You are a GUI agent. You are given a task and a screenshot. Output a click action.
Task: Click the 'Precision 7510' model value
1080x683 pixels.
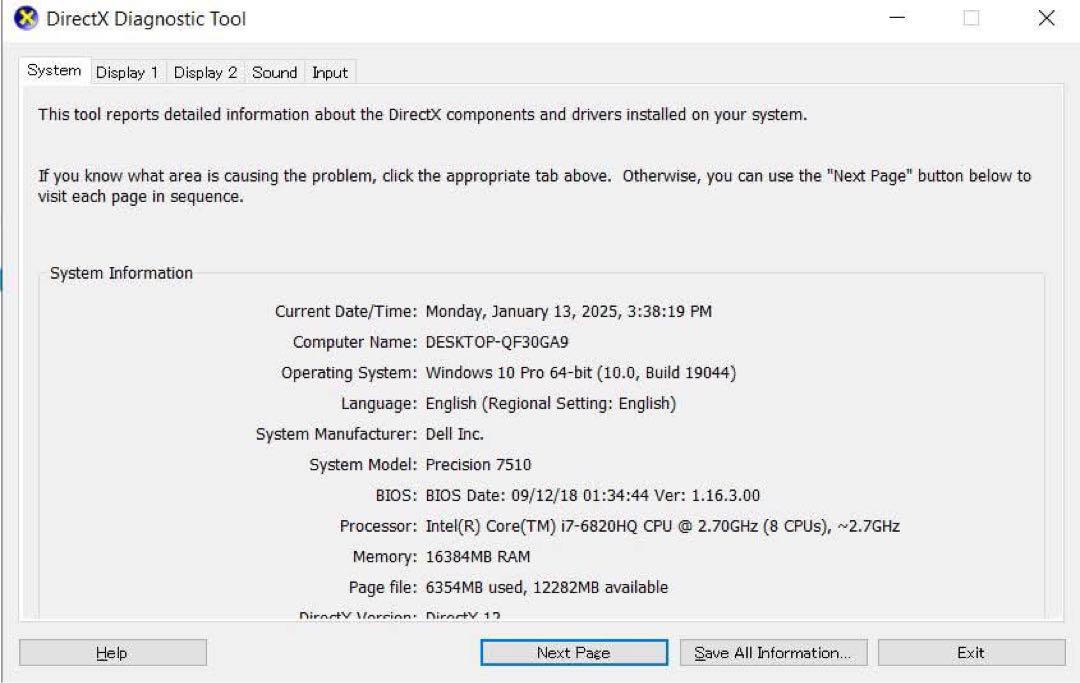click(479, 465)
